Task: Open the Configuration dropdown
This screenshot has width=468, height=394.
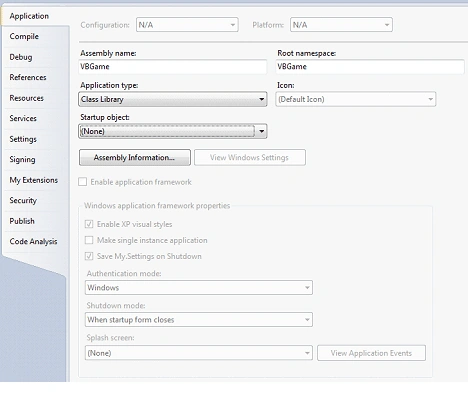Action: [x=187, y=25]
